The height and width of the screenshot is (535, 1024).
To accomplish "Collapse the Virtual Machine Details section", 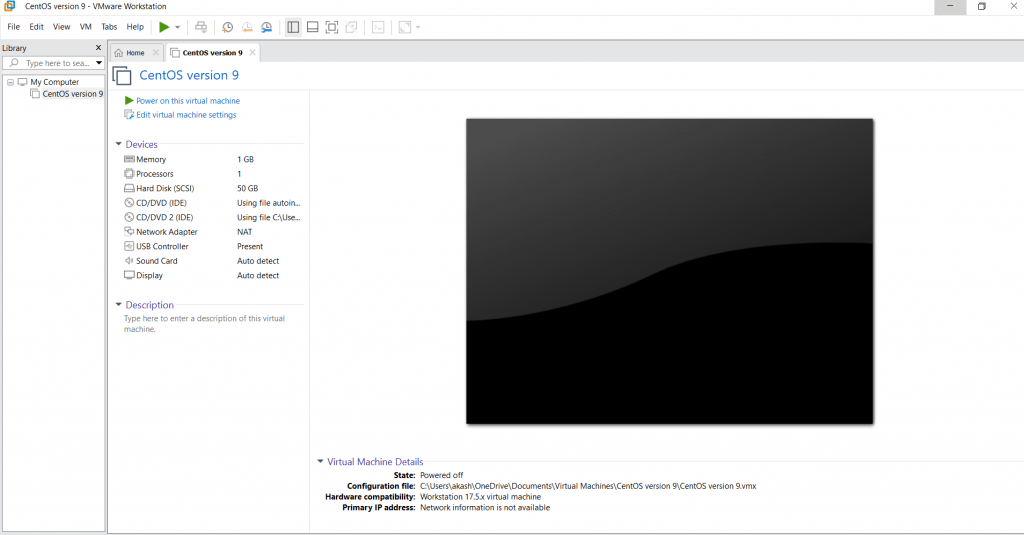I will [320, 461].
